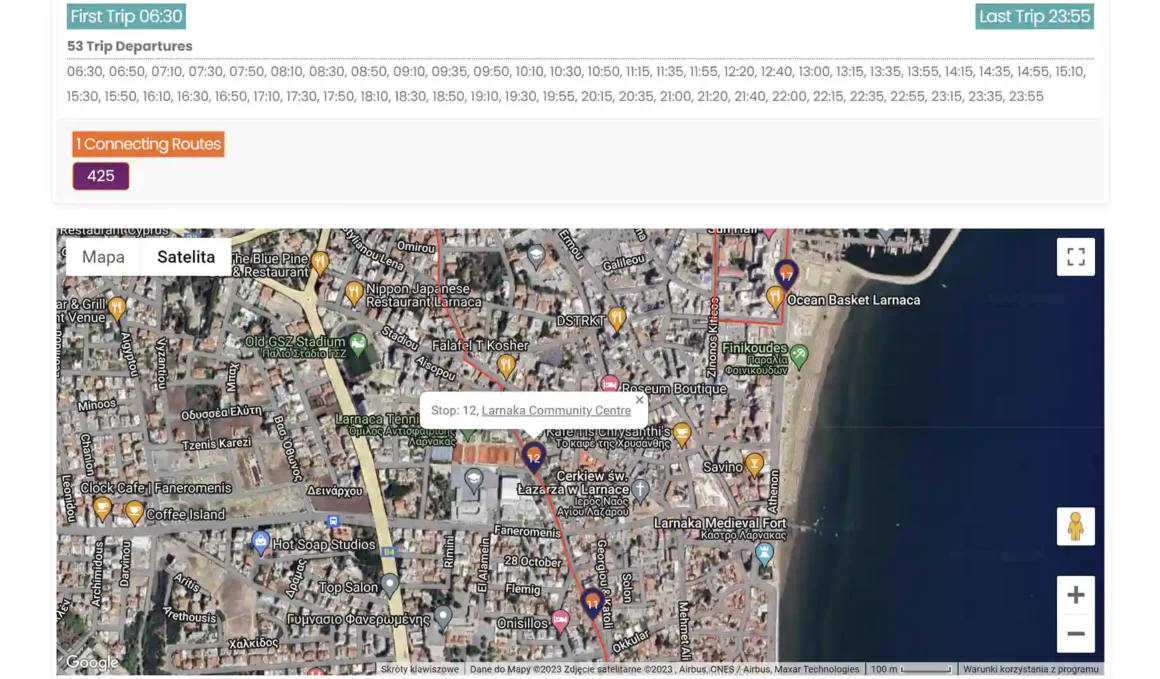
Task: Select the bus stop marker near Onisillos
Action: [592, 601]
